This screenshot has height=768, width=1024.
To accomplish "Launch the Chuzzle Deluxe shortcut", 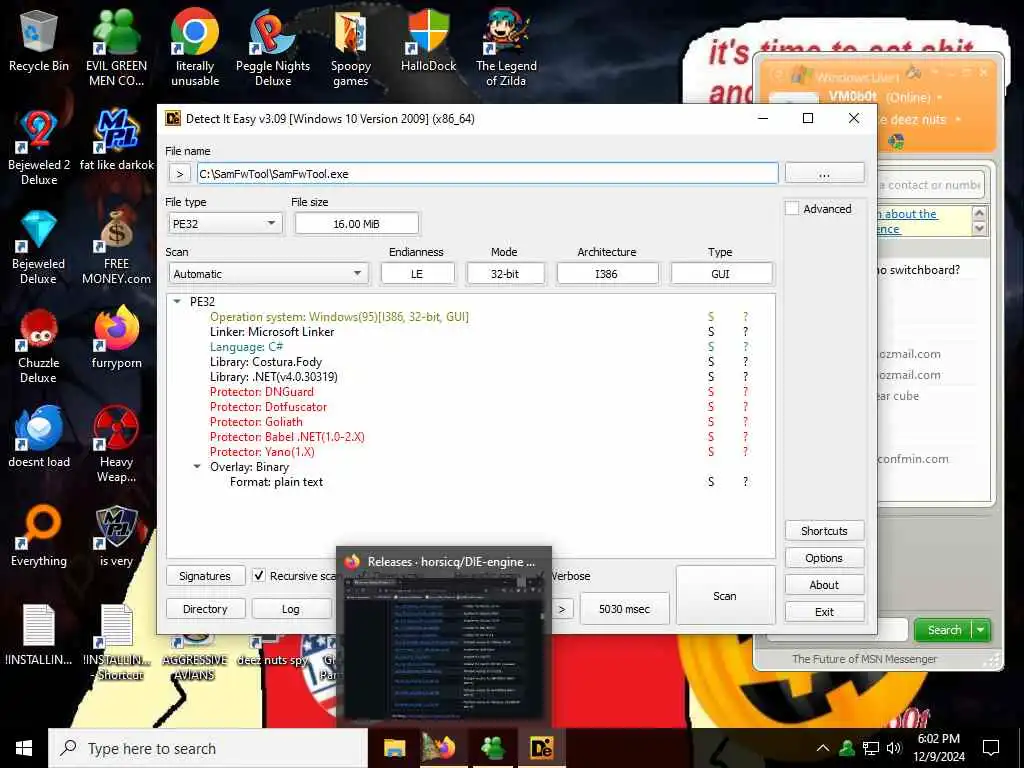I will [39, 346].
